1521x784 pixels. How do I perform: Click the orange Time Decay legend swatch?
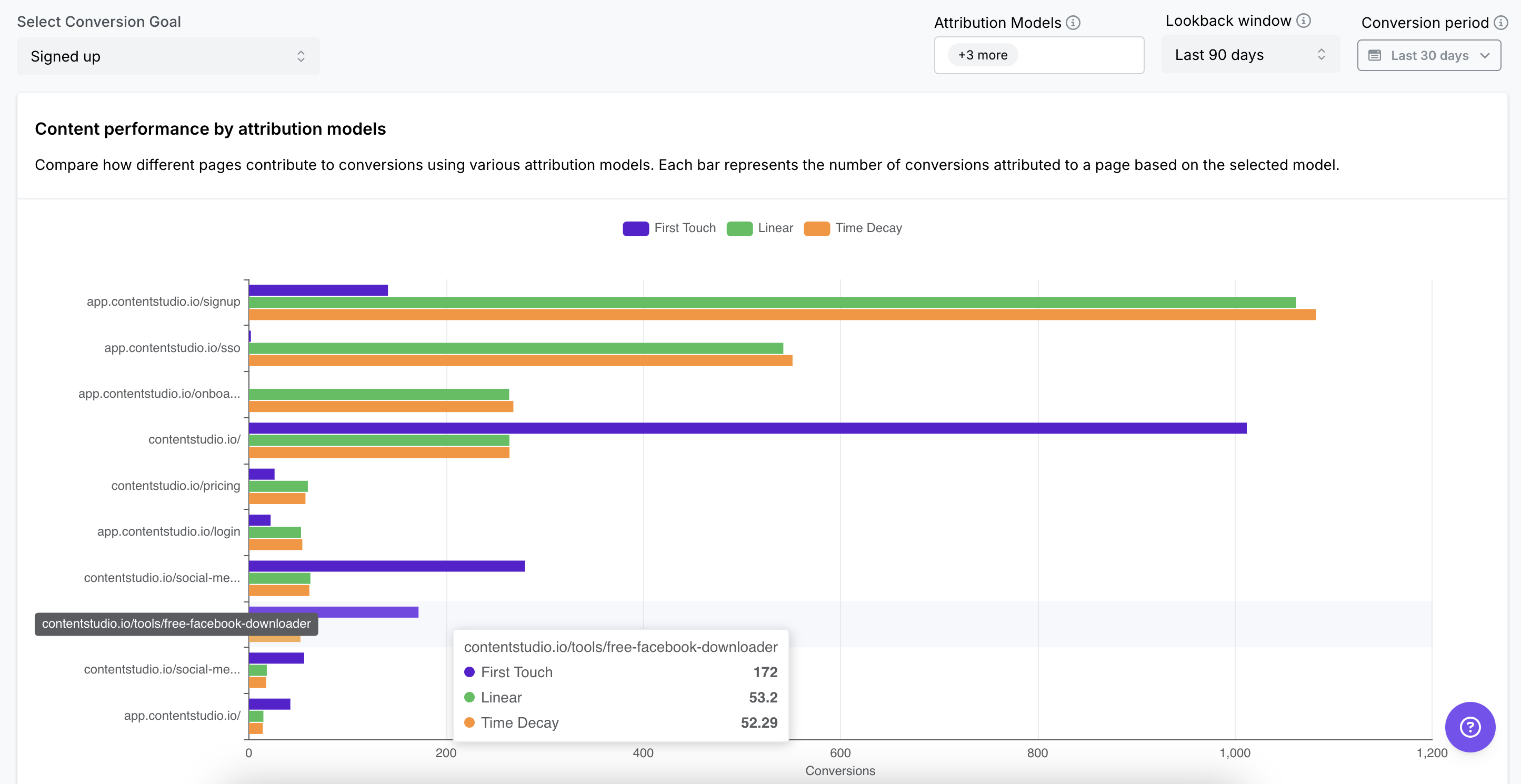[x=817, y=228]
